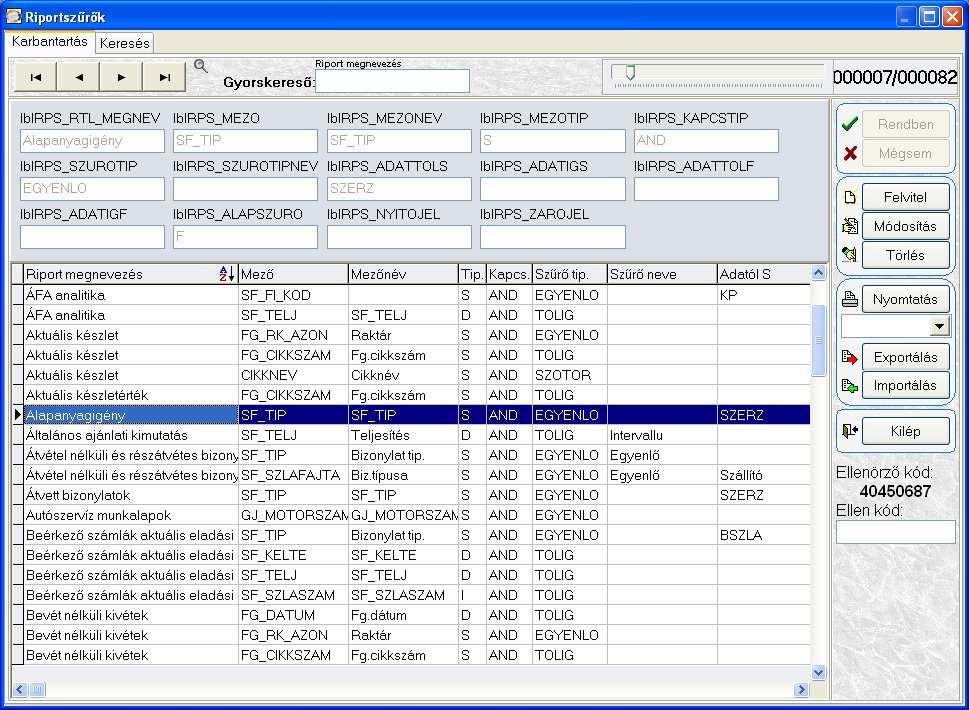Sort by Riport megnevezés column header
The width and height of the screenshot is (969, 710).
[130, 274]
